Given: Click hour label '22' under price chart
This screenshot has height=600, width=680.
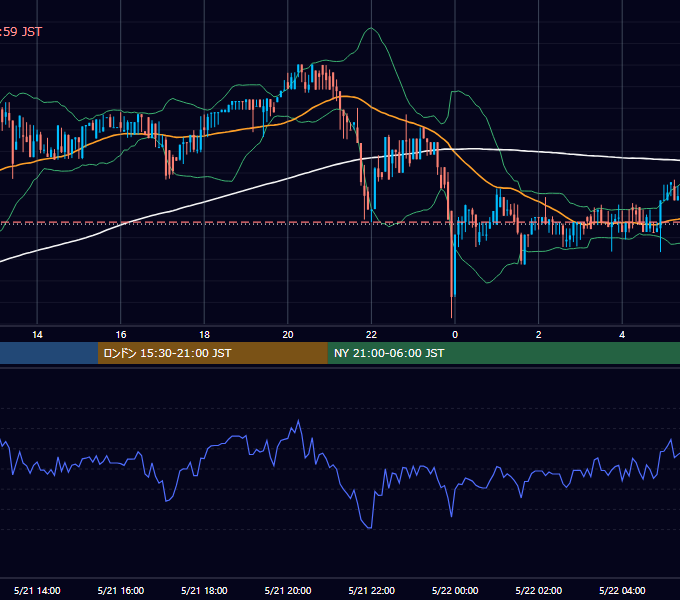Looking at the screenshot, I should 371,335.
